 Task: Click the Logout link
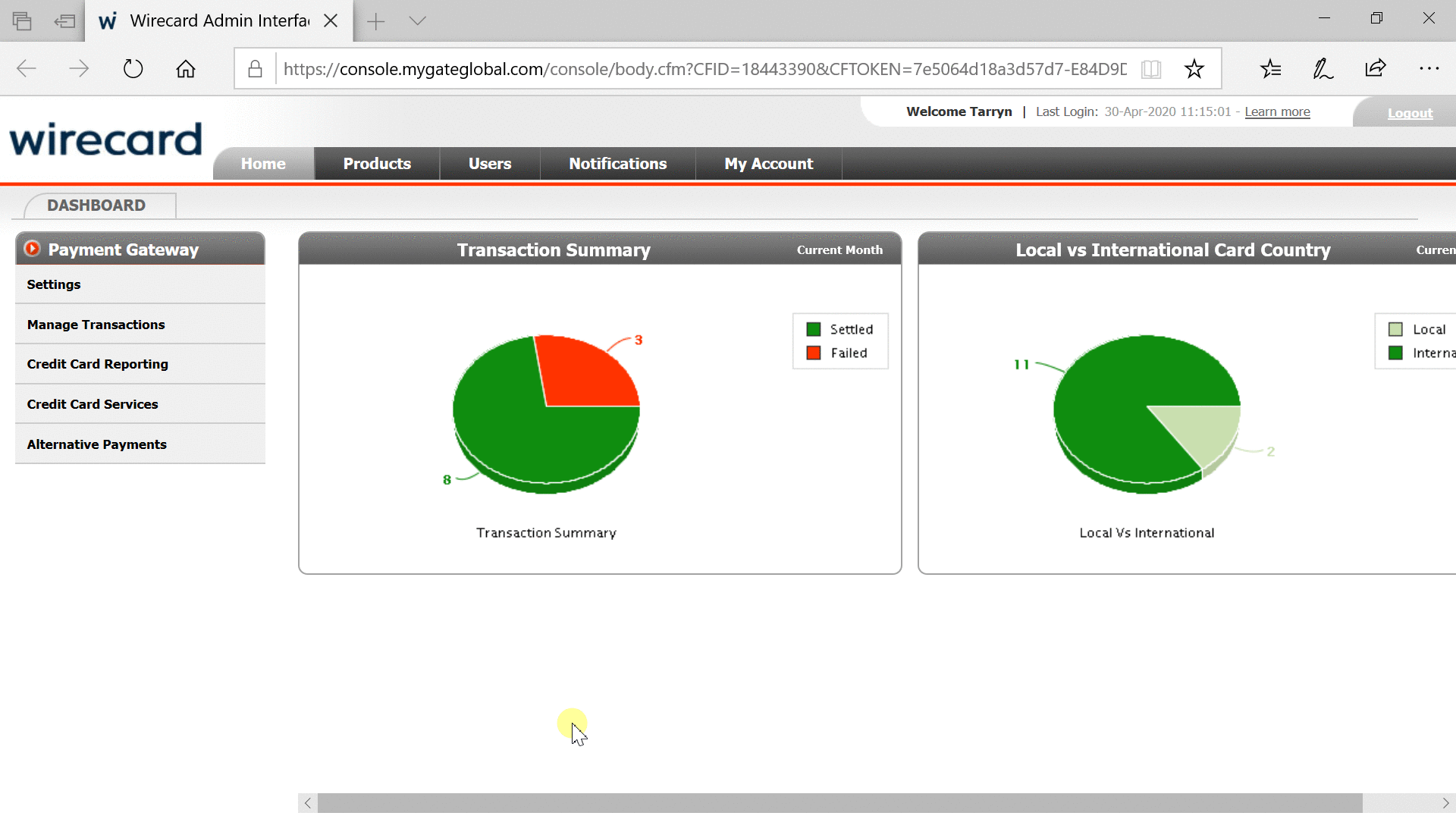pos(1410,113)
